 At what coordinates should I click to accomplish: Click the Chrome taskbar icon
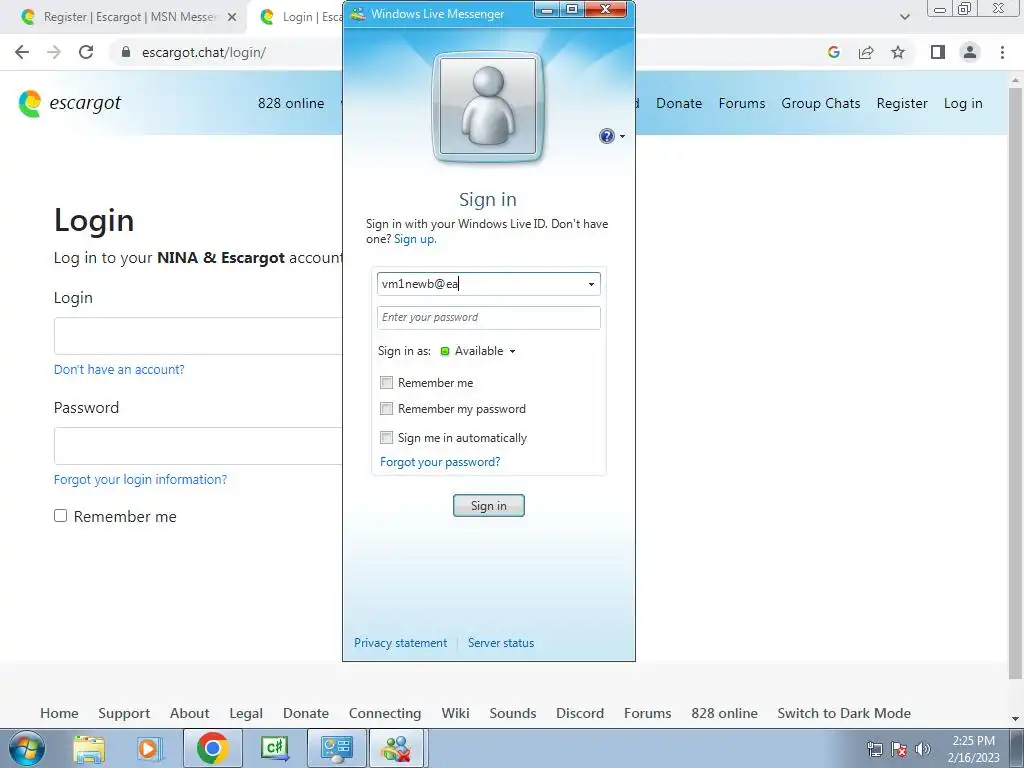point(212,748)
